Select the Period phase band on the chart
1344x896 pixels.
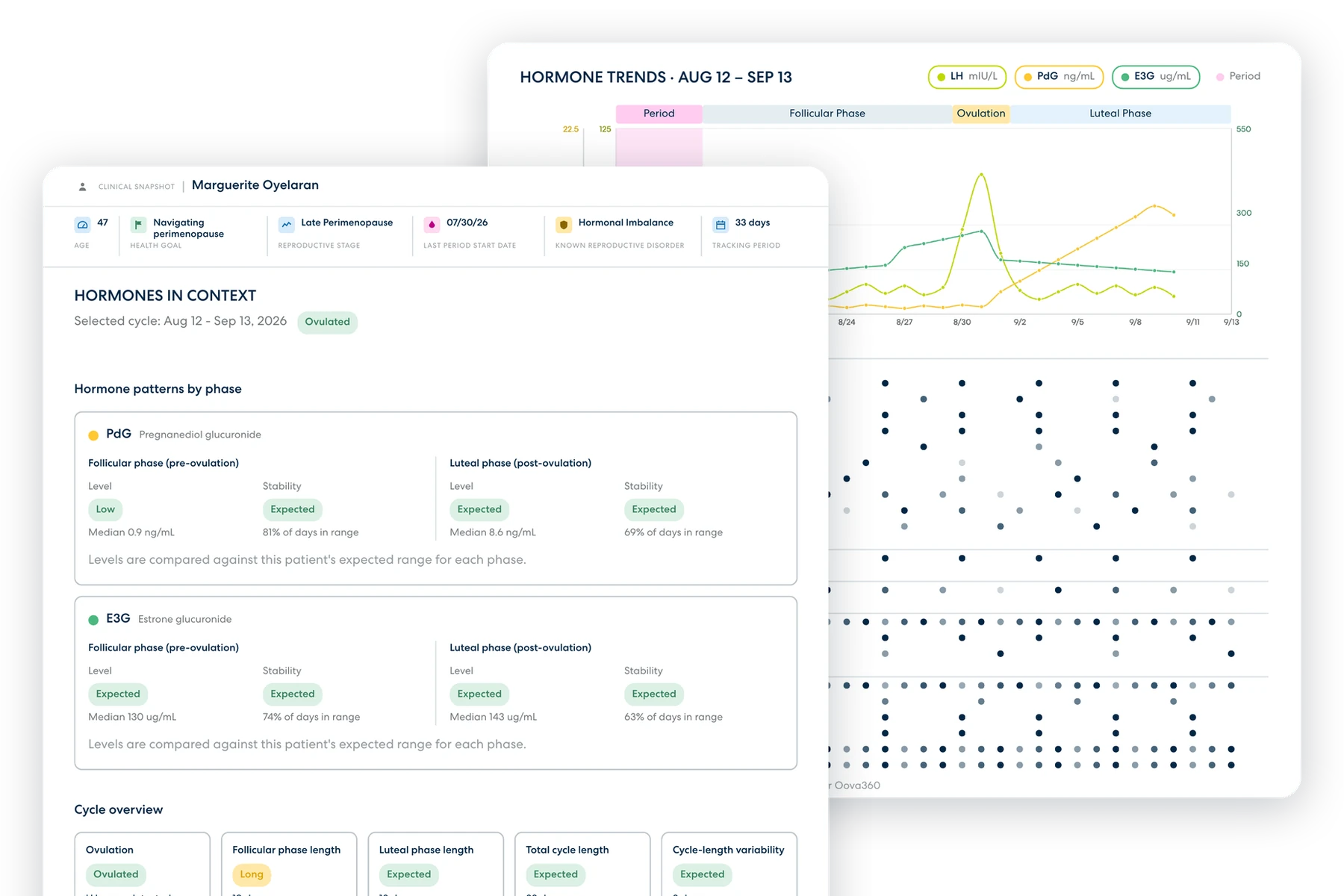659,113
